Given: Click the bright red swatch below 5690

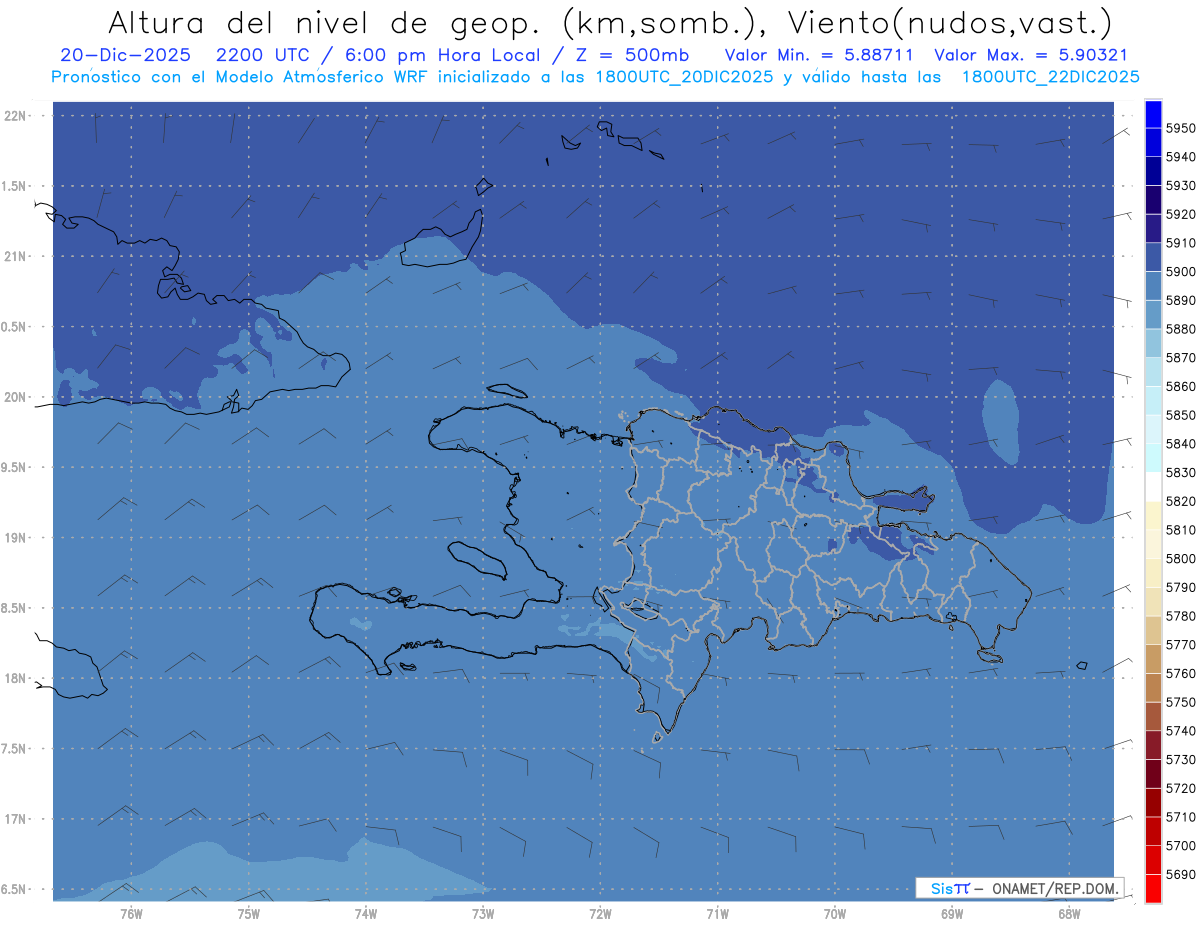Looking at the screenshot, I should 1153,888.
